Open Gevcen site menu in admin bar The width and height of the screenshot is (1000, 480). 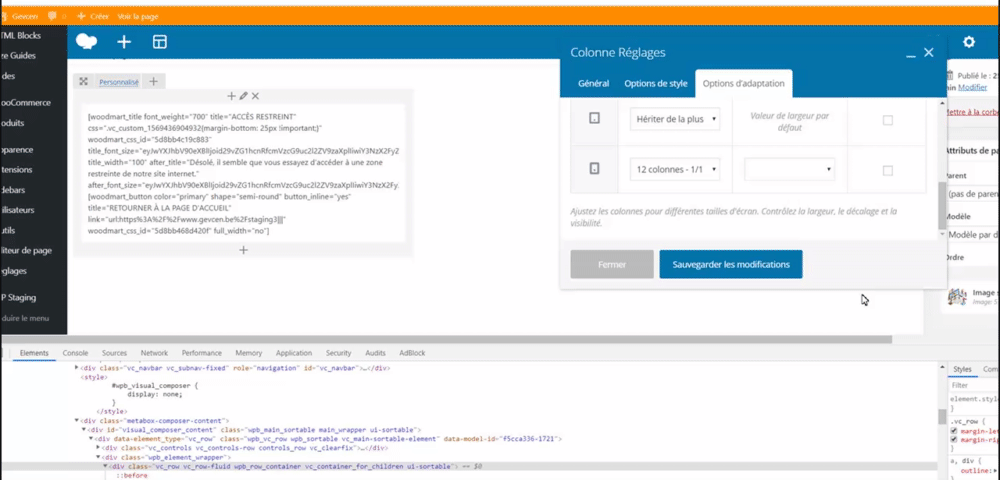19,16
